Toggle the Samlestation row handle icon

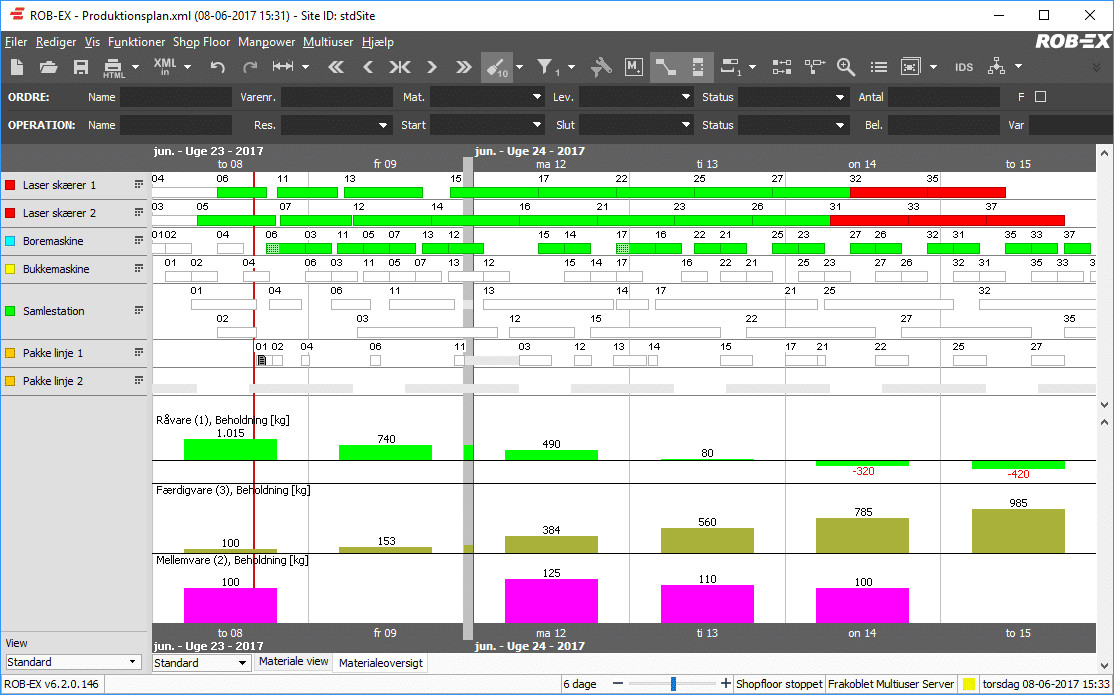pos(139,311)
